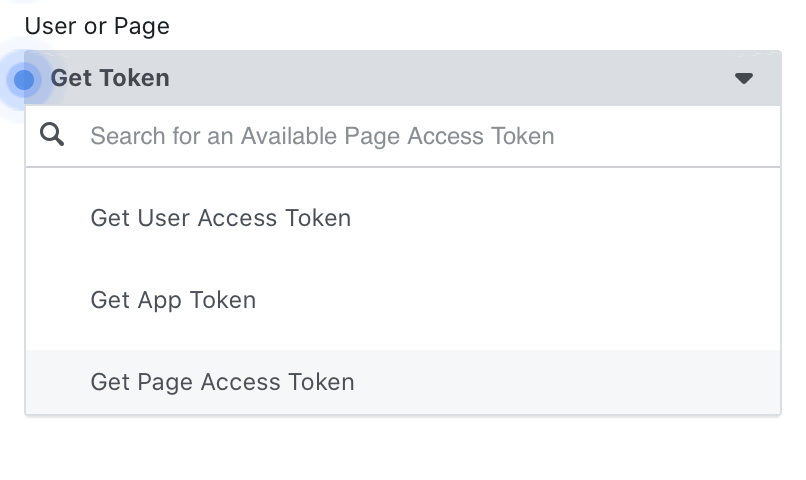This screenshot has width=806, height=480.
Task: Click the blue pulsing dot beside Get Token
Action: click(24, 80)
